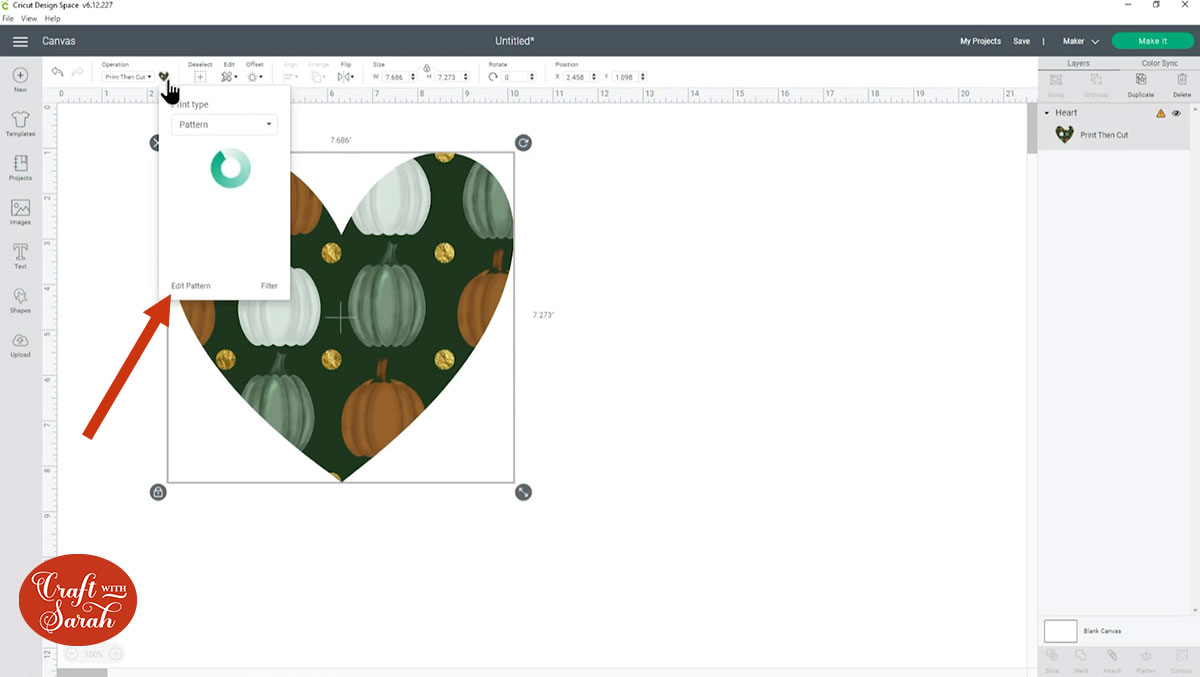
Task: Open the hamburger menu
Action: coord(20,41)
